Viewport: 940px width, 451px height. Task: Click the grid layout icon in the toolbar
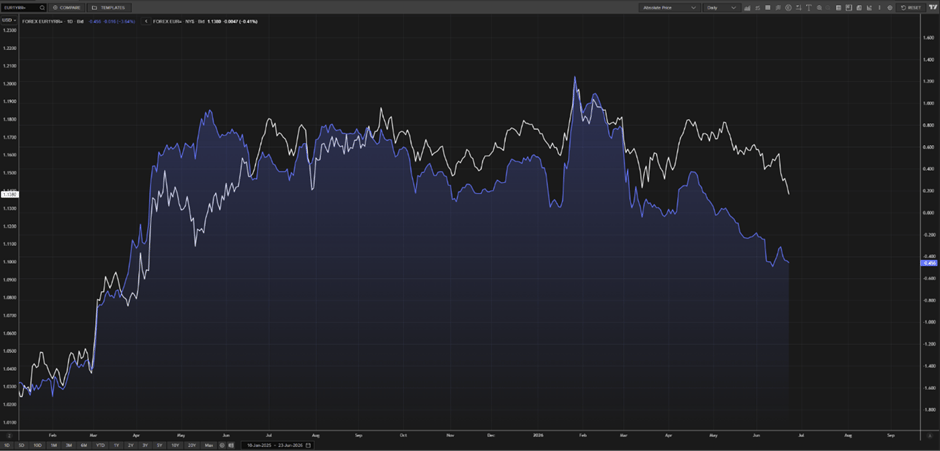coord(839,8)
